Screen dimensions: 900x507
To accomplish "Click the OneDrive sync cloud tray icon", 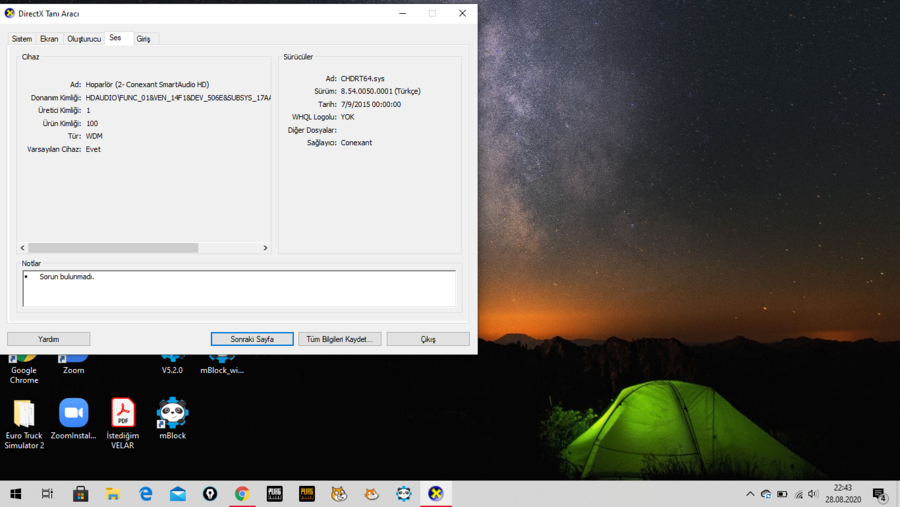I will coord(766,494).
